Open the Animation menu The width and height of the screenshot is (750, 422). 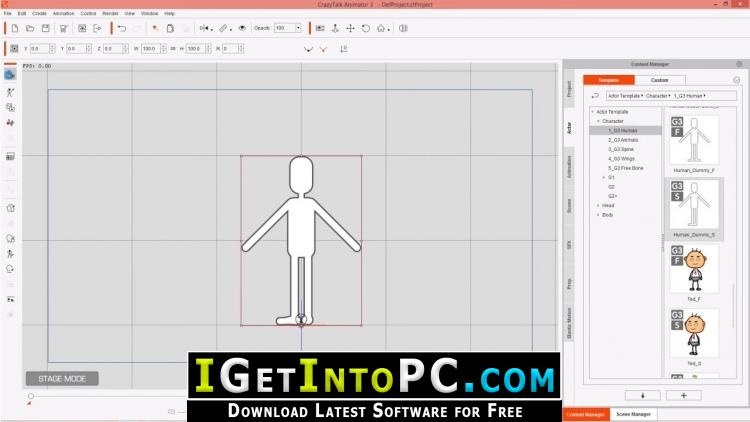(x=63, y=13)
